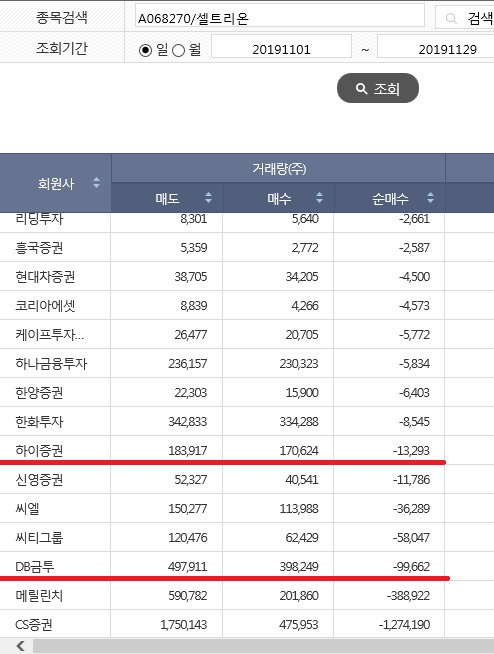Viewport: 494px width, 654px height.
Task: Click 씨엘 net buy value -36,289
Action: pos(411,509)
